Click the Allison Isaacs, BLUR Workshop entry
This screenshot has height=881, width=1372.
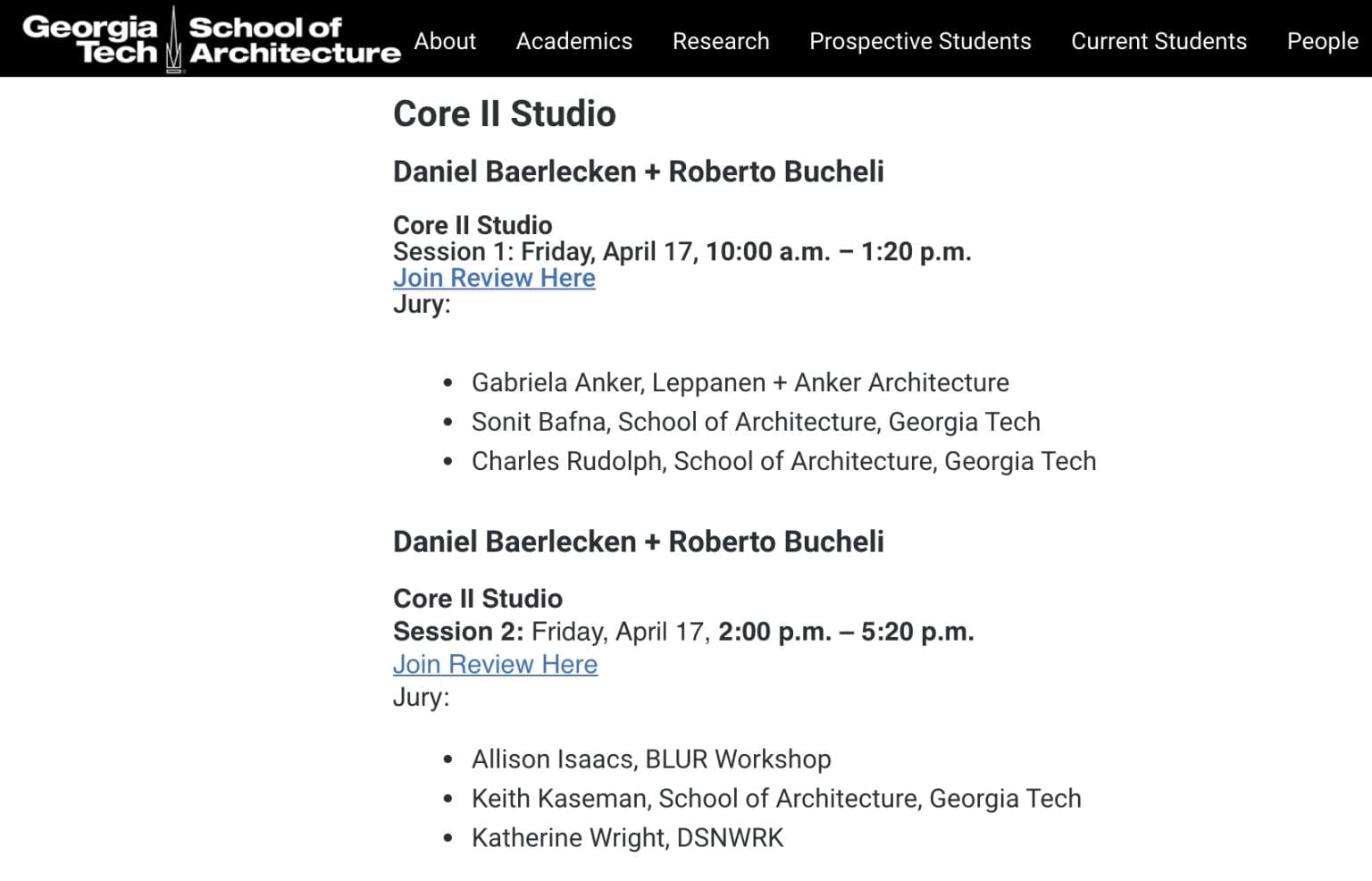[x=651, y=759]
